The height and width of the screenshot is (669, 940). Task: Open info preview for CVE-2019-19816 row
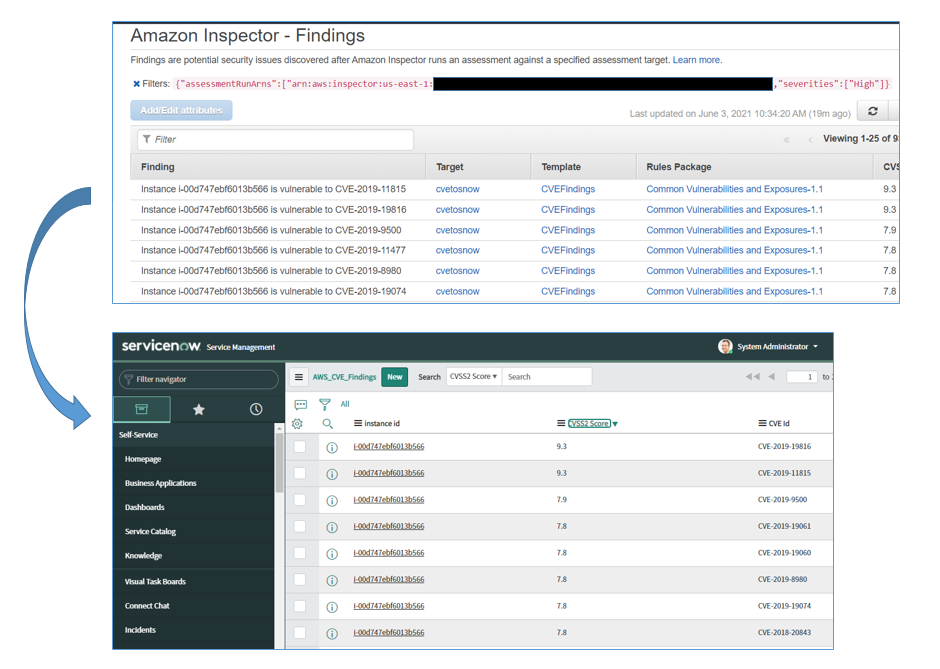(x=332, y=447)
